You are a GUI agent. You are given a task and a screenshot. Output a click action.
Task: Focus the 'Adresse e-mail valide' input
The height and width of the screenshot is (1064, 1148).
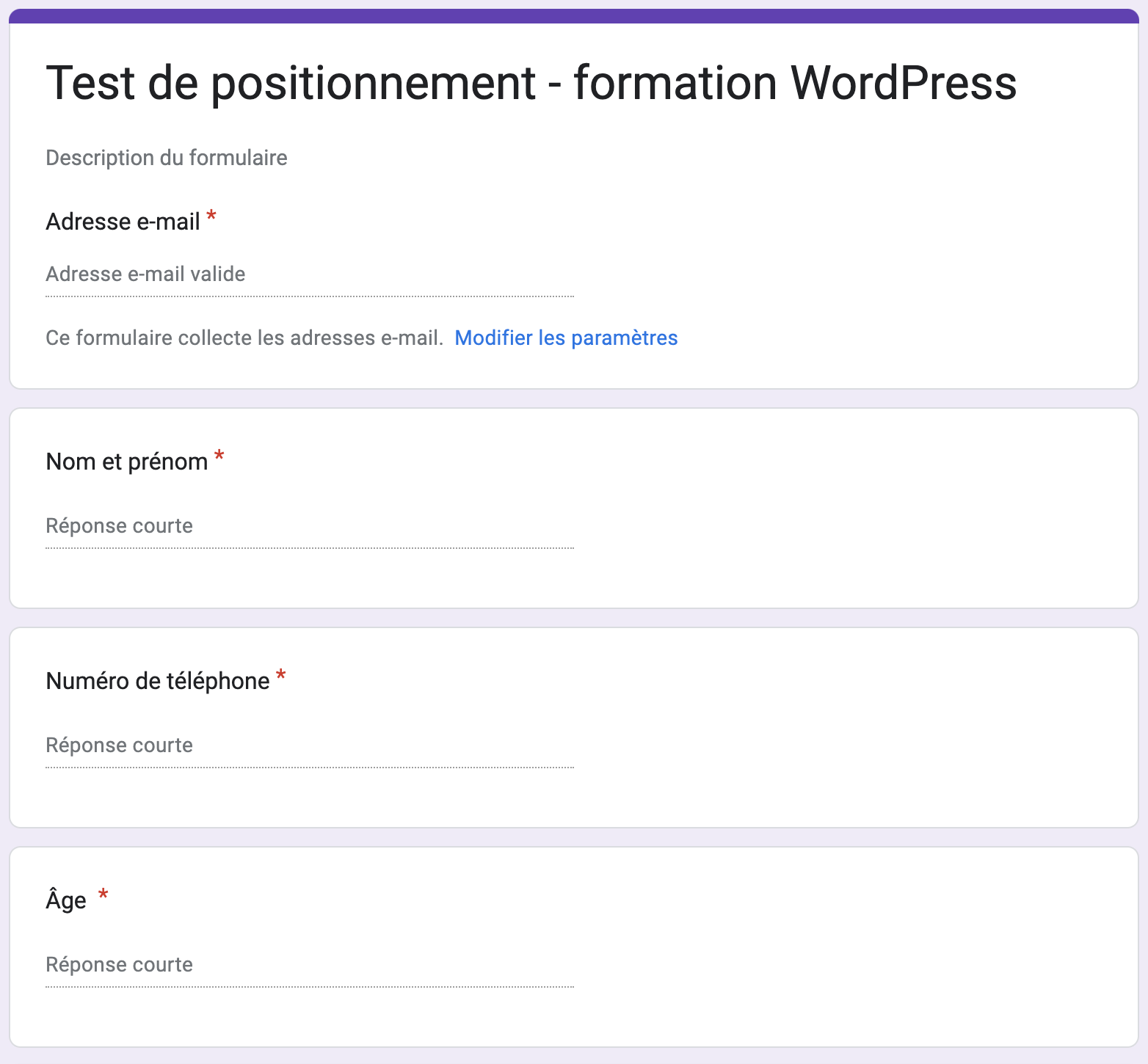click(309, 274)
